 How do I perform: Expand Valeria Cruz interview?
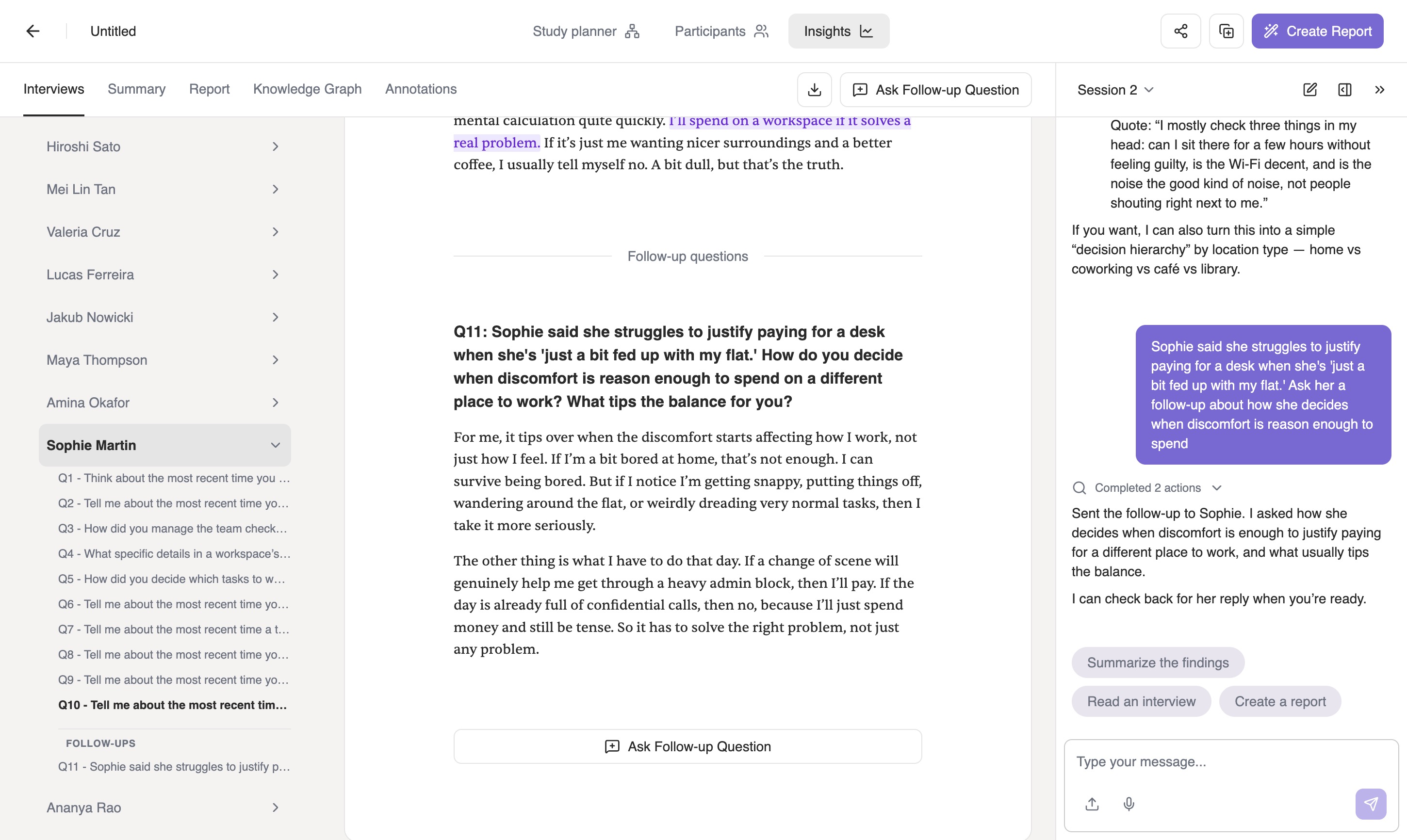point(164,232)
